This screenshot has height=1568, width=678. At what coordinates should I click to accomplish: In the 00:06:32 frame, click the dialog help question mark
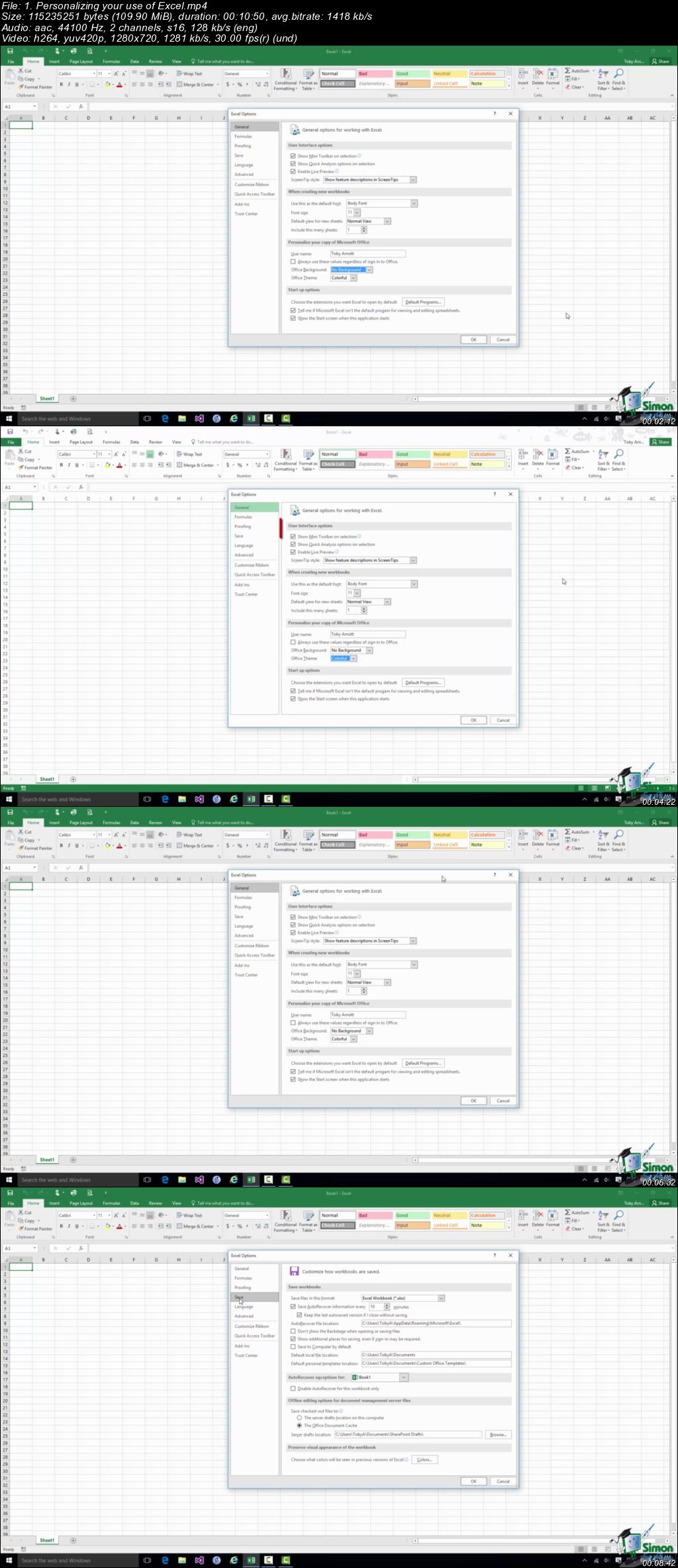pyautogui.click(x=494, y=875)
